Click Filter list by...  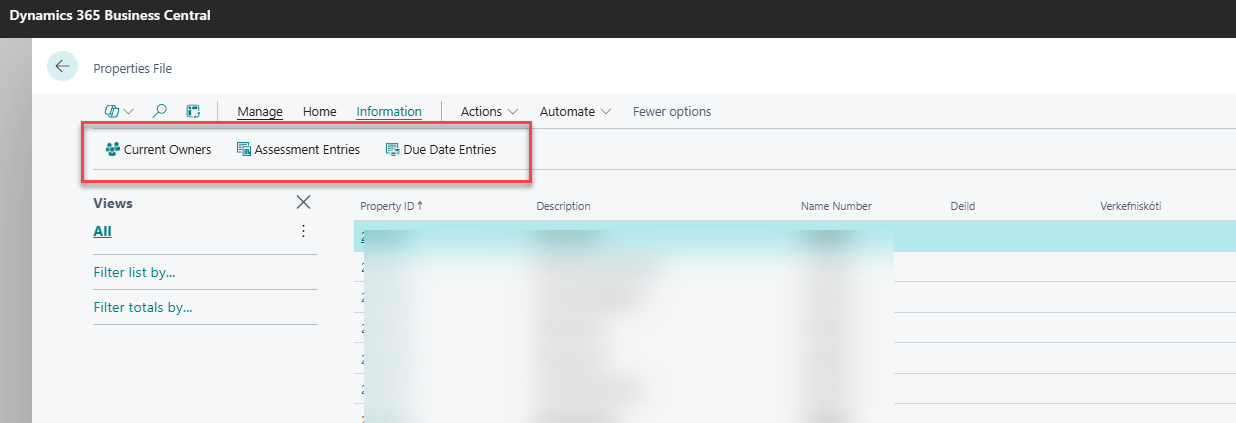click(x=141, y=272)
